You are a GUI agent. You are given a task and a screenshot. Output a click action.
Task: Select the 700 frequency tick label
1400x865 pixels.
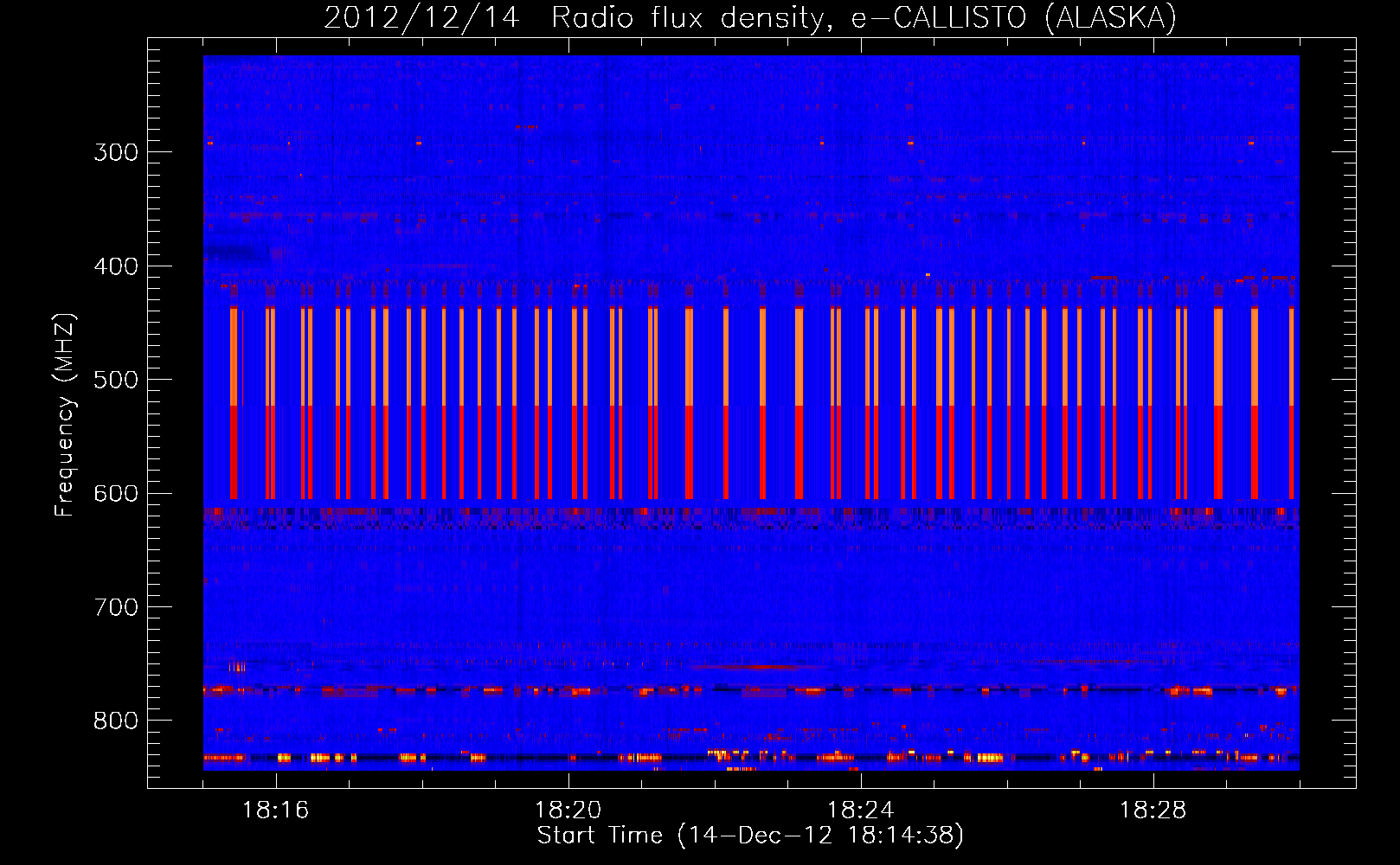(116, 607)
